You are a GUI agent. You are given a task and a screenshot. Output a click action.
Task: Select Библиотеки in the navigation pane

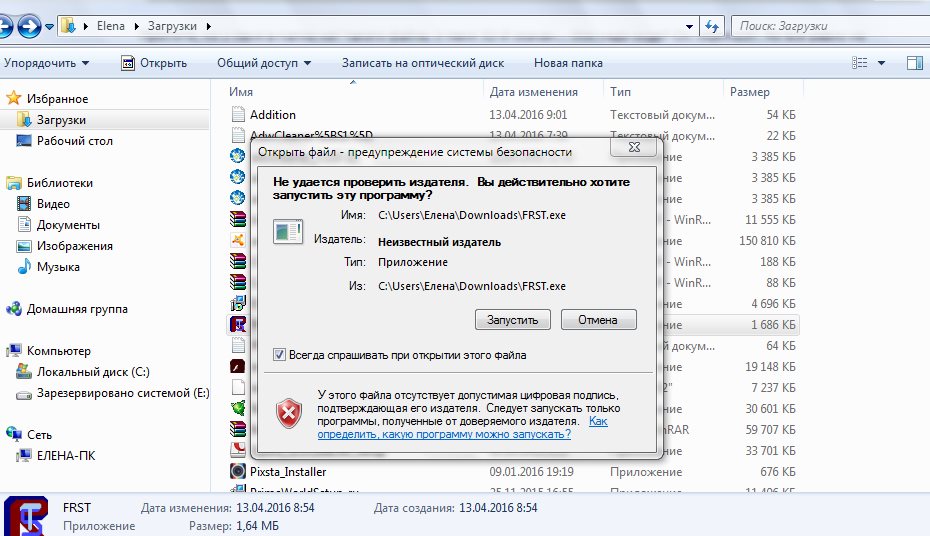coord(60,183)
